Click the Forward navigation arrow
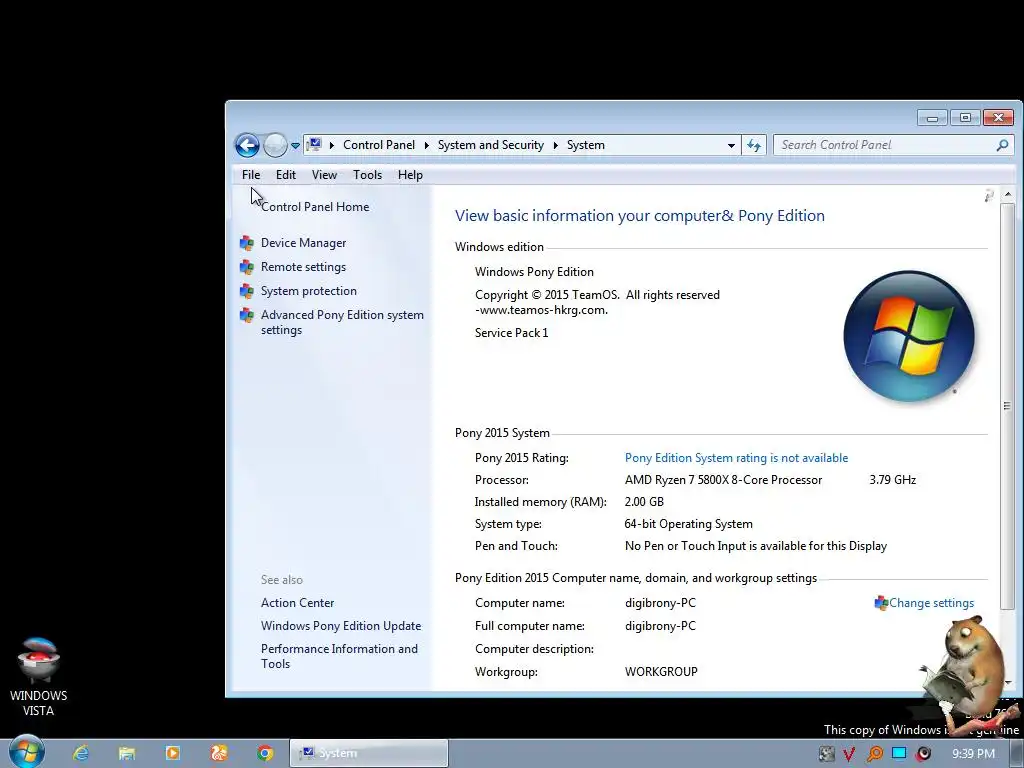Screen dimensions: 1024x768 pos(275,145)
